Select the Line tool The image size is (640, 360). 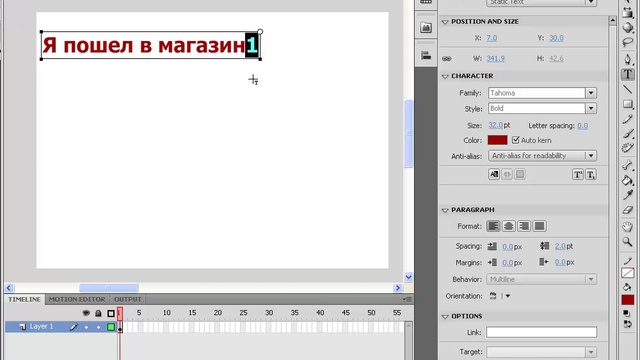pos(627,89)
